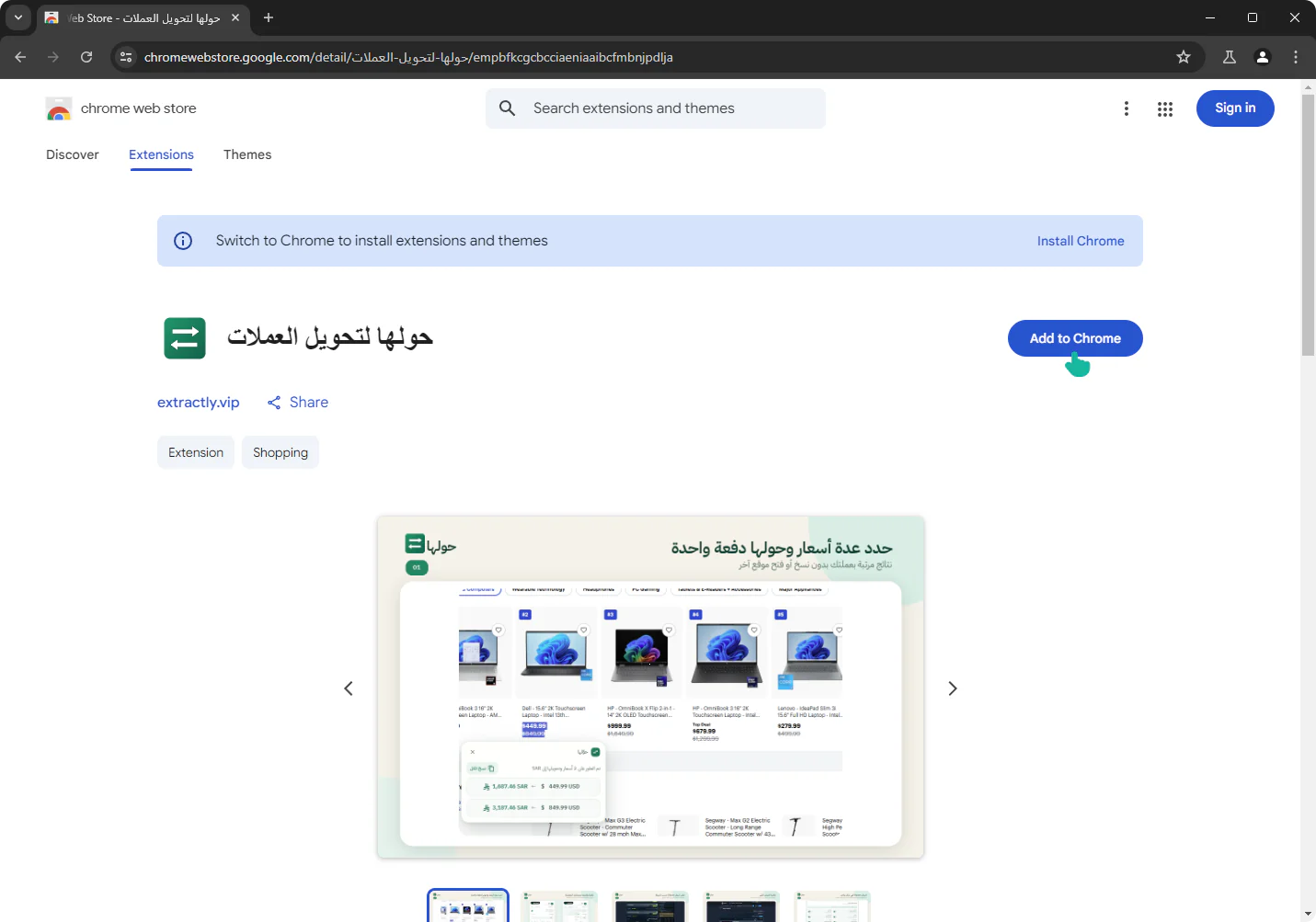Image resolution: width=1316 pixels, height=922 pixels.
Task: Open the Google apps grid
Action: click(x=1165, y=108)
